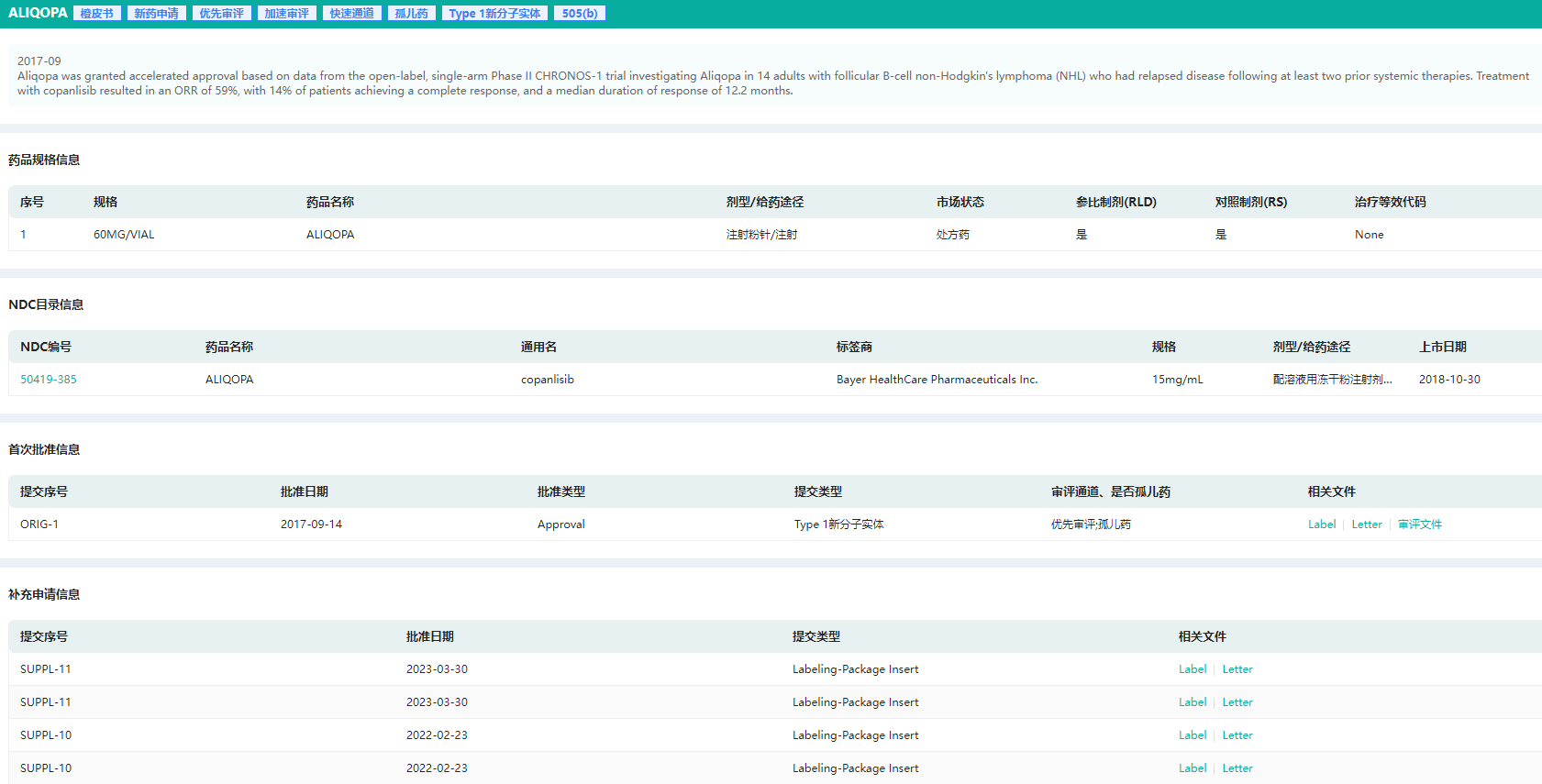Click the ALIQOPA title in header
This screenshot has width=1542, height=784.
tap(38, 13)
